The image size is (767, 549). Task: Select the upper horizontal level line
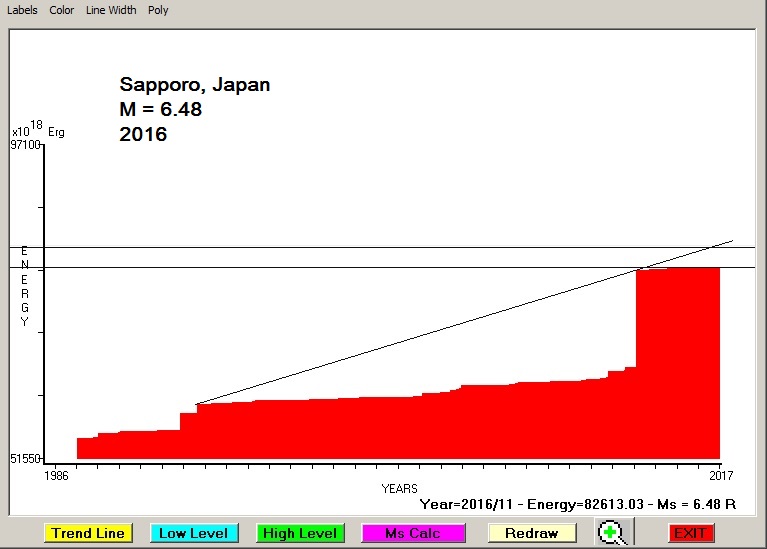tap(300, 247)
